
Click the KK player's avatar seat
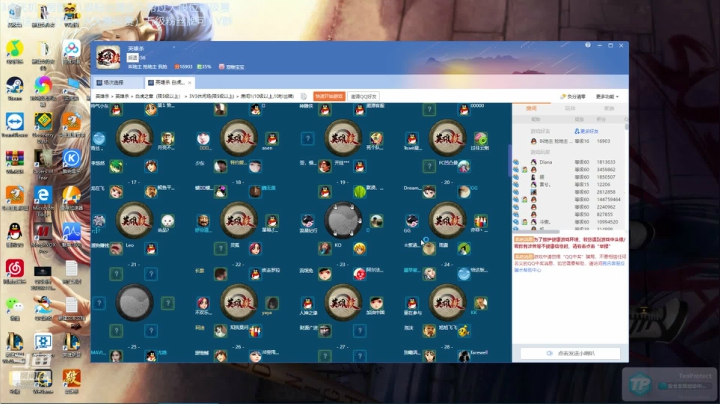480,303
